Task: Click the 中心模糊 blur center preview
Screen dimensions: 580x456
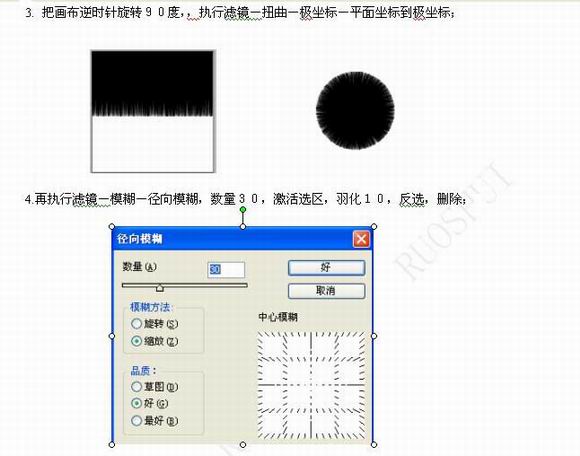Action: tap(311, 385)
